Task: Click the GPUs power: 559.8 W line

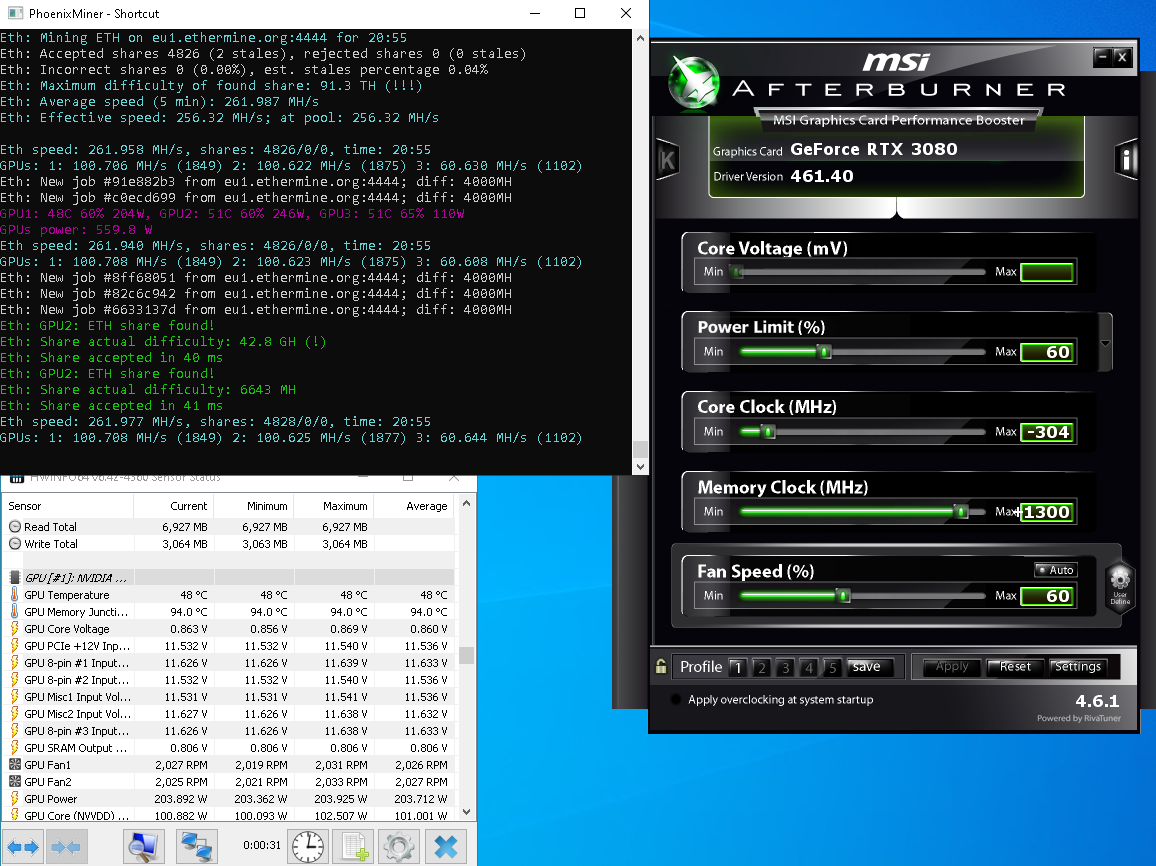Action: (77, 230)
